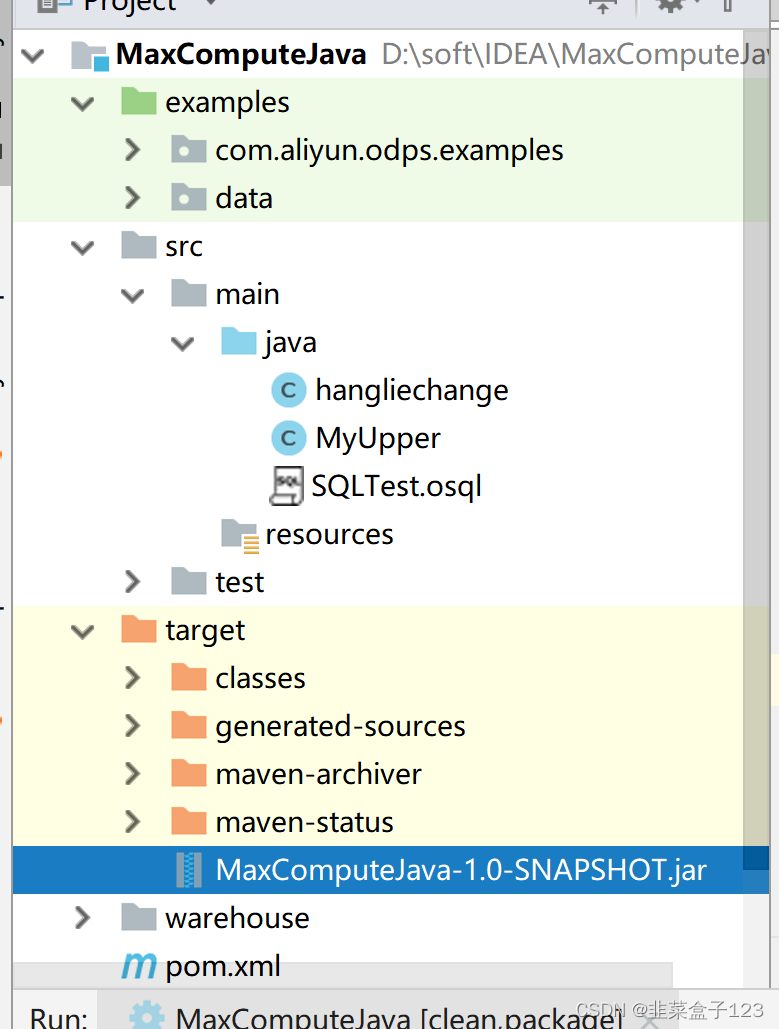The width and height of the screenshot is (779, 1029).
Task: Open the MyUpper class
Action: tap(377, 439)
